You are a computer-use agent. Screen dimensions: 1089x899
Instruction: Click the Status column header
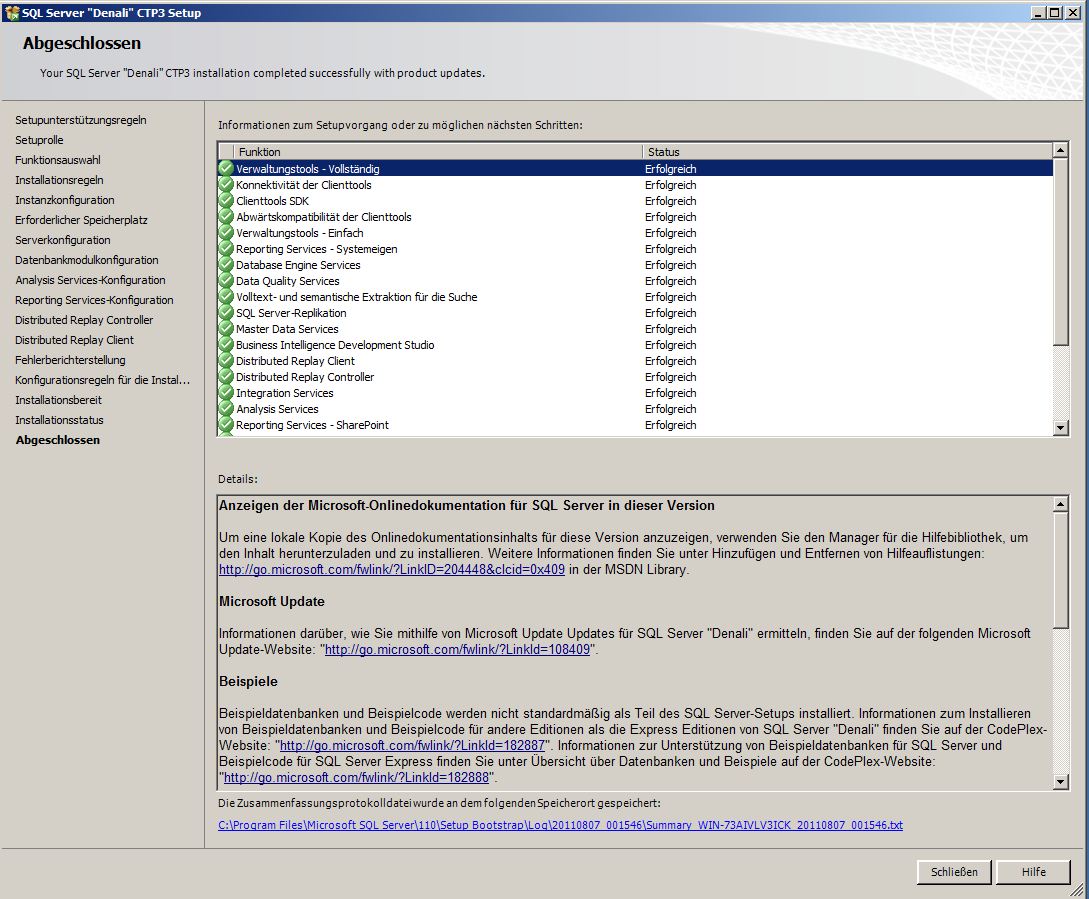coord(847,151)
